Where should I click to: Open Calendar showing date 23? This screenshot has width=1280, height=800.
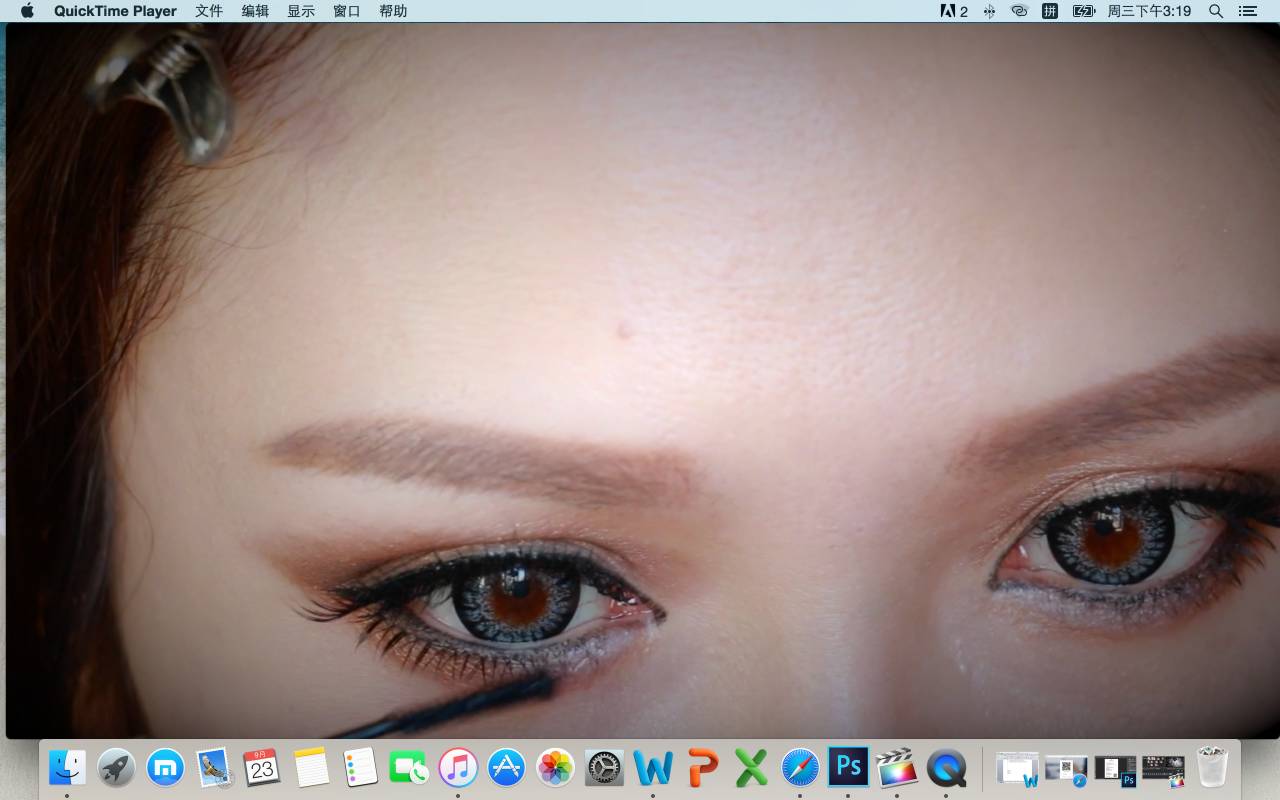point(262,768)
